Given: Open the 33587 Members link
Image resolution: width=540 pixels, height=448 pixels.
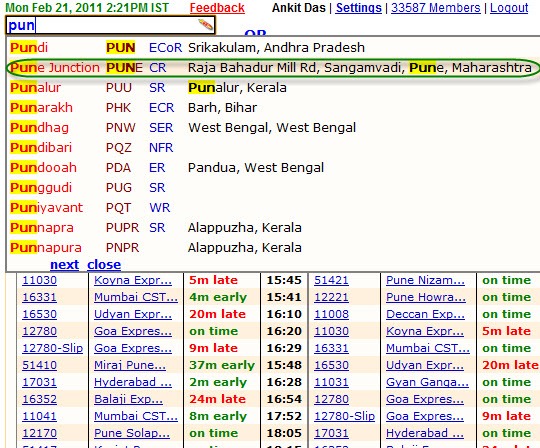Looking at the screenshot, I should tap(436, 8).
